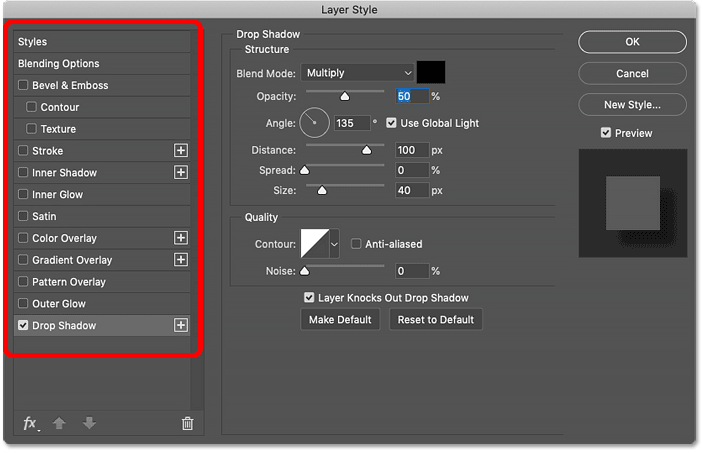Click the move effect down arrow
This screenshot has height=453, width=704.
coord(89,423)
